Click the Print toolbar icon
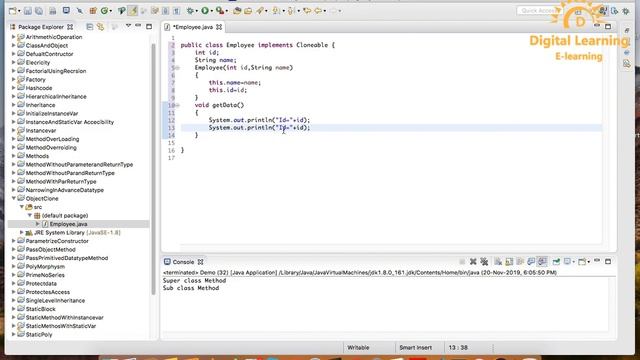The height and width of the screenshot is (360, 640). pos(53,11)
